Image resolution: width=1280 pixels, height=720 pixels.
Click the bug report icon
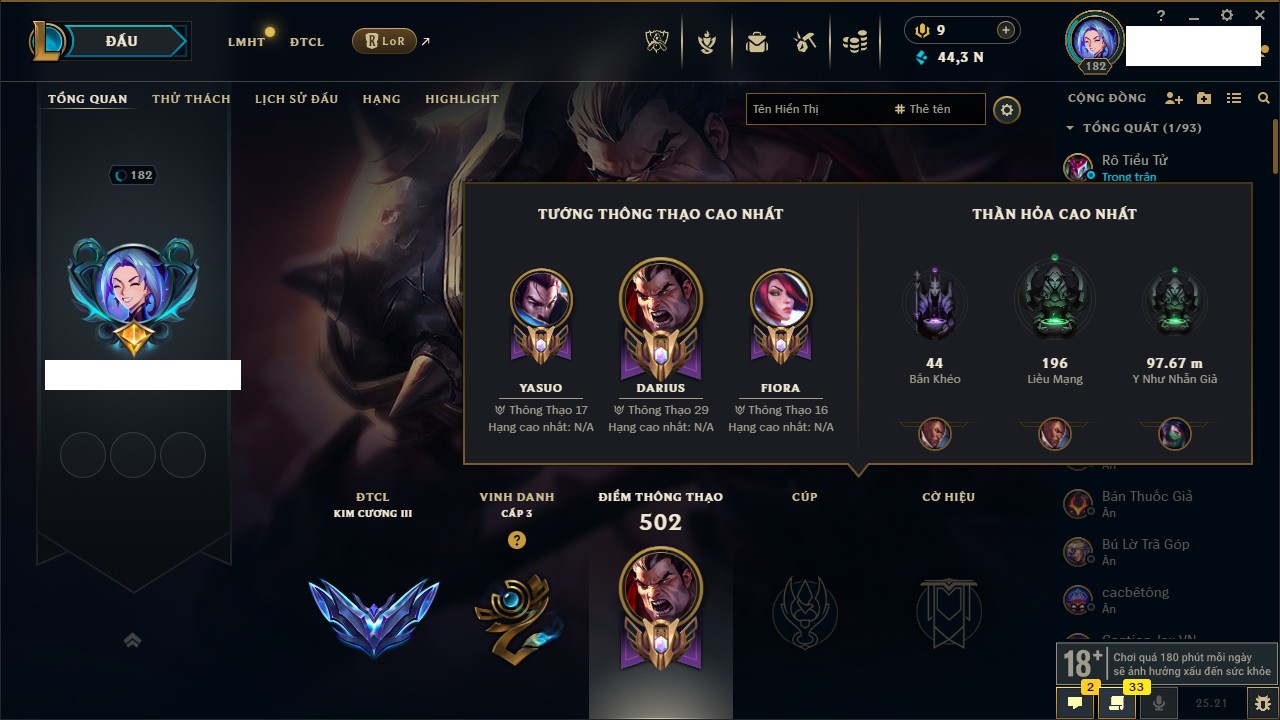(1262, 703)
